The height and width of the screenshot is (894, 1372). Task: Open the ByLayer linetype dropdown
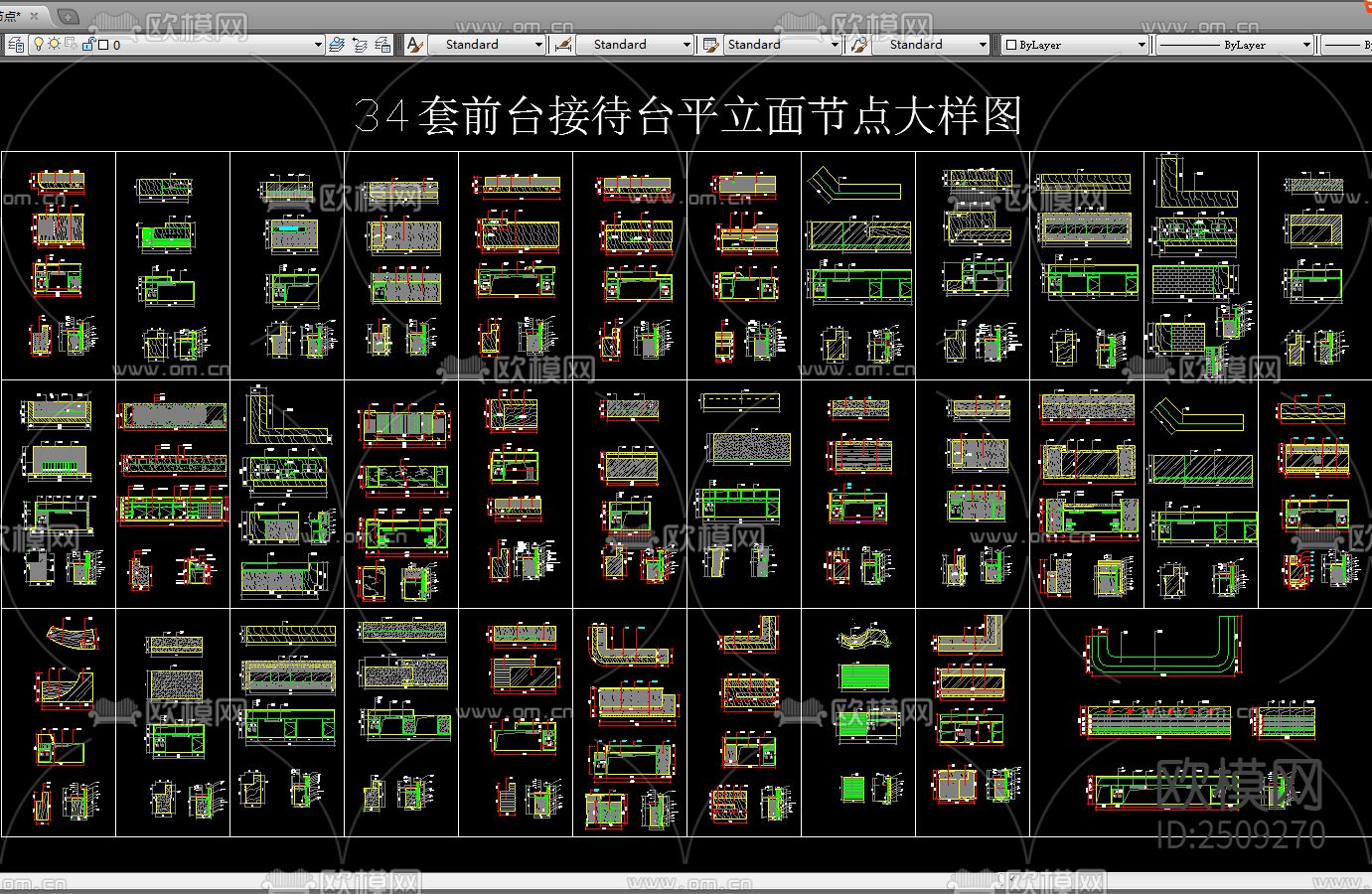pyautogui.click(x=1307, y=45)
